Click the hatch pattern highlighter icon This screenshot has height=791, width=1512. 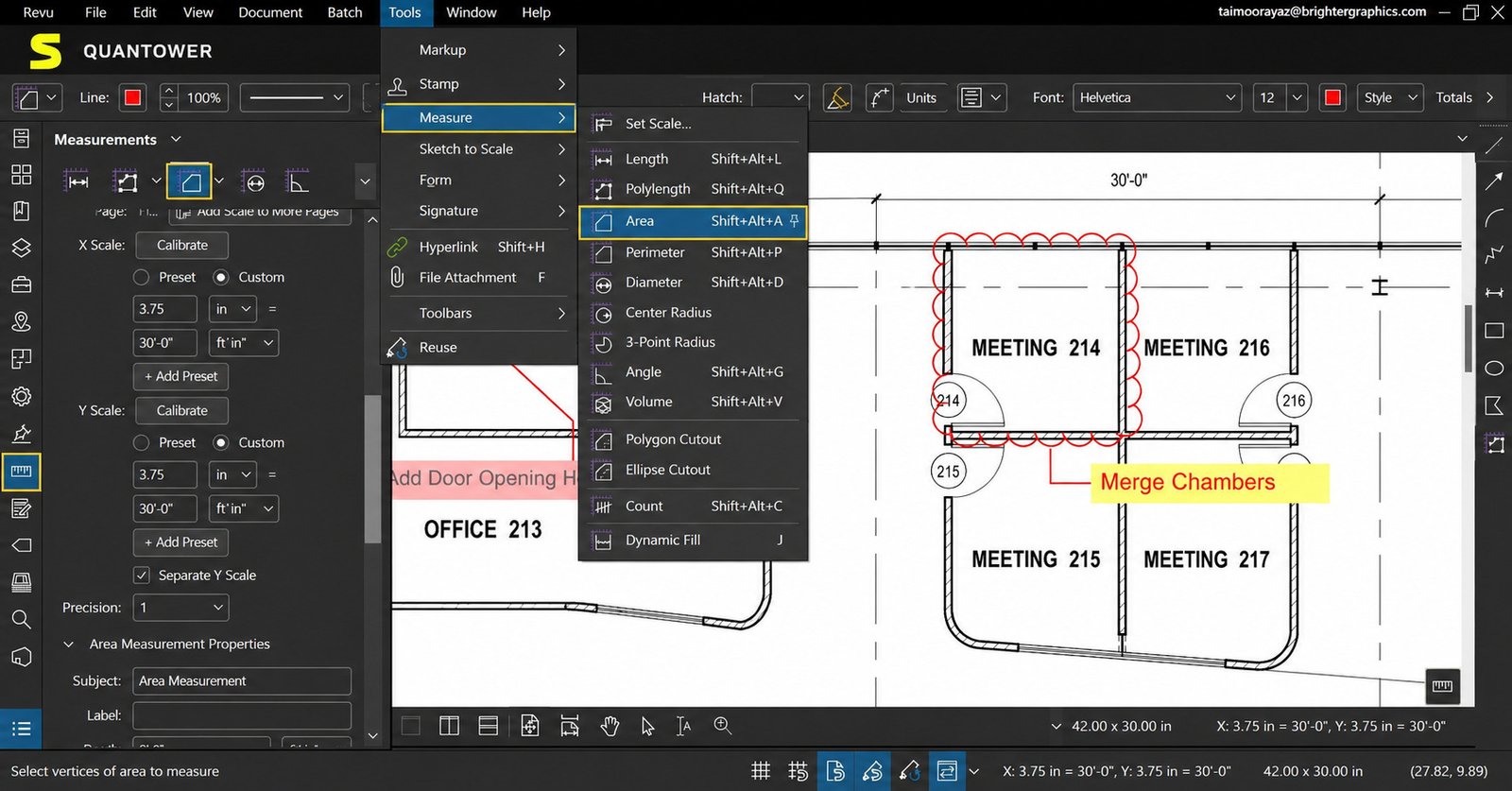pyautogui.click(x=836, y=97)
